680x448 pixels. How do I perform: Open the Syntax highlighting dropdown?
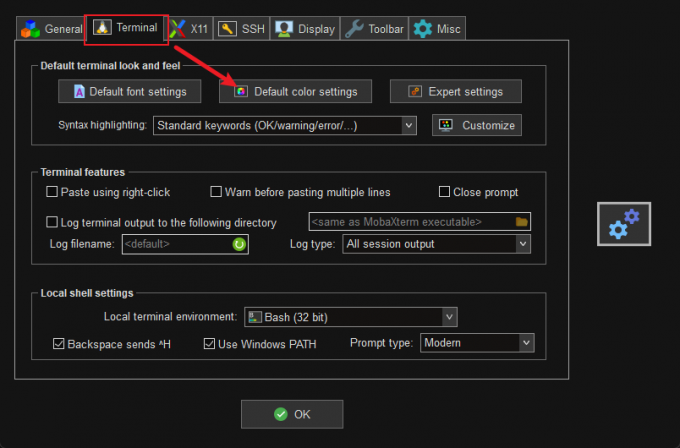pyautogui.click(x=285, y=126)
